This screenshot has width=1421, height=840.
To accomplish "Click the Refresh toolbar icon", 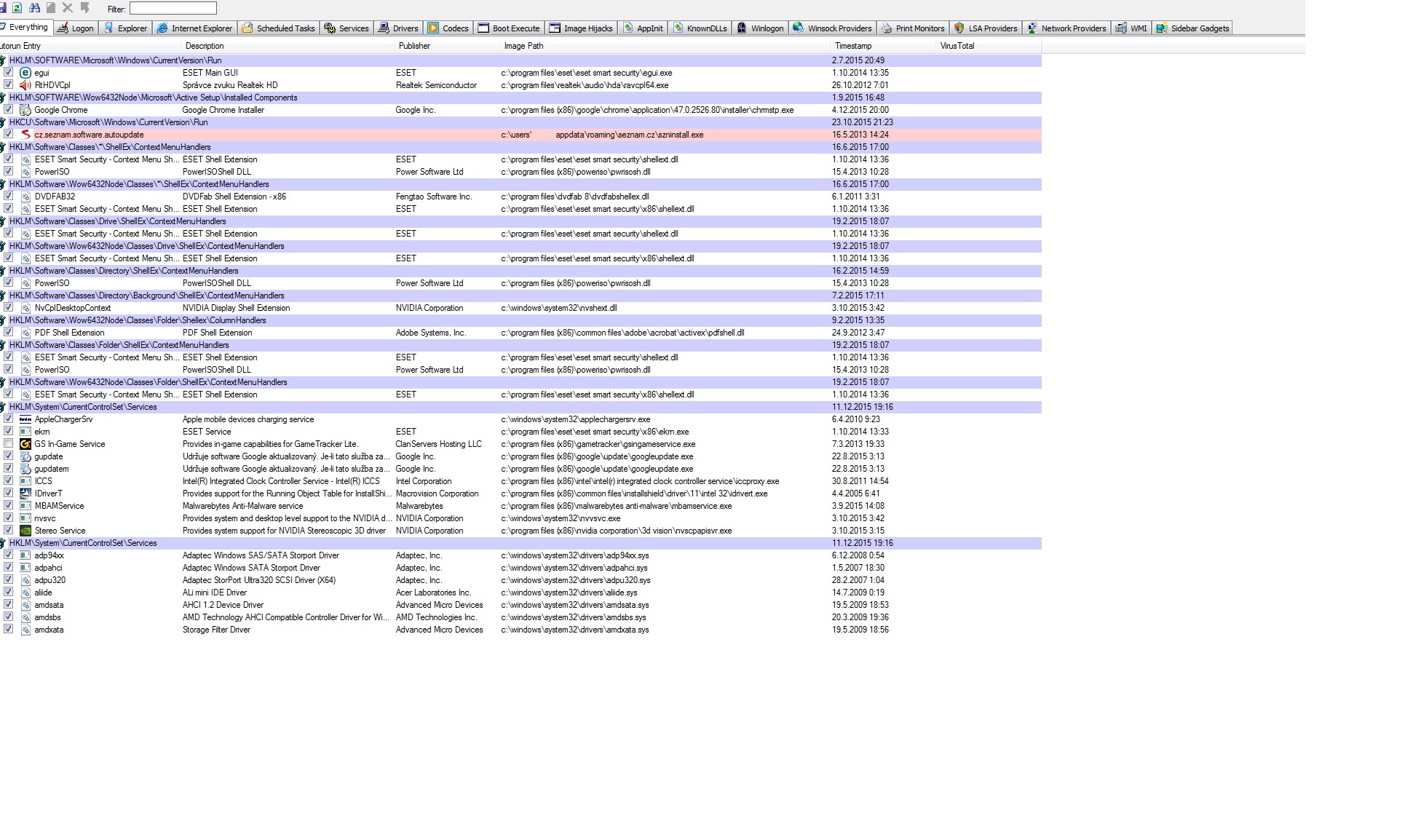I will coord(17,8).
